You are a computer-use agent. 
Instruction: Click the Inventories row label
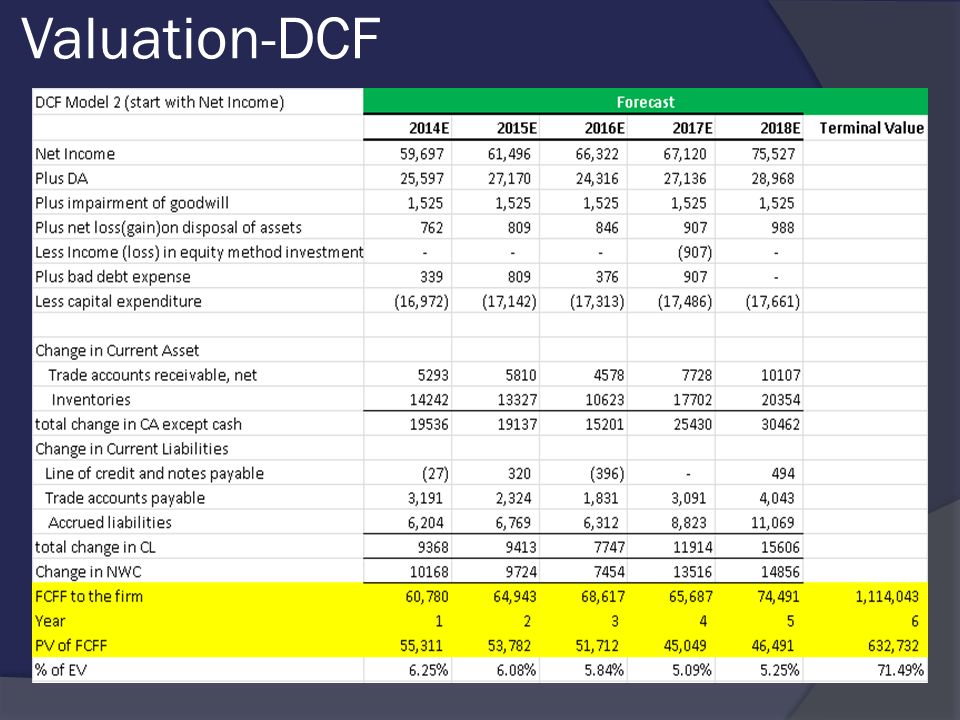coord(91,400)
